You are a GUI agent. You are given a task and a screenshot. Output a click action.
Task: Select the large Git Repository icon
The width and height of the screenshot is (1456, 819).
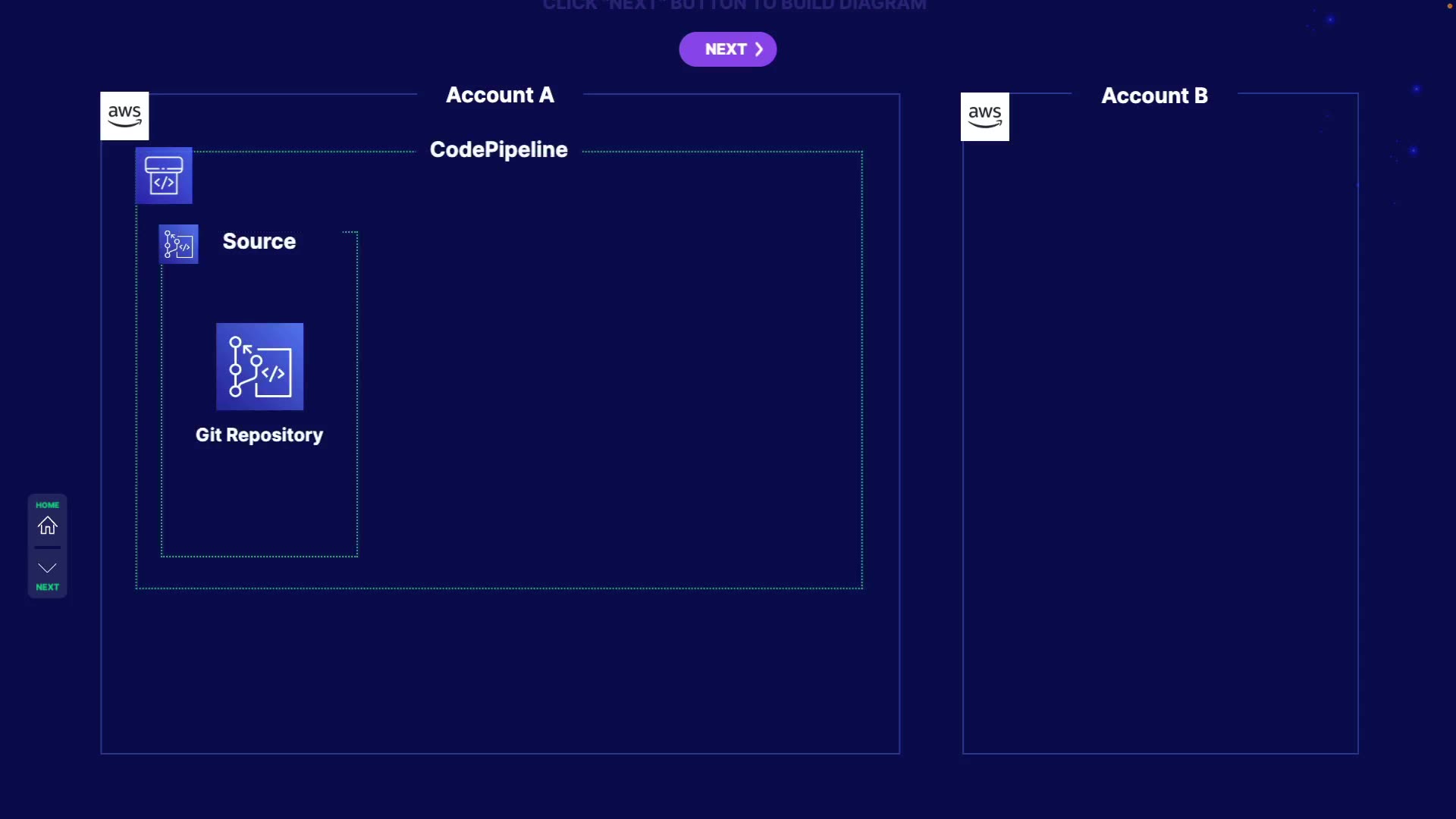click(259, 367)
